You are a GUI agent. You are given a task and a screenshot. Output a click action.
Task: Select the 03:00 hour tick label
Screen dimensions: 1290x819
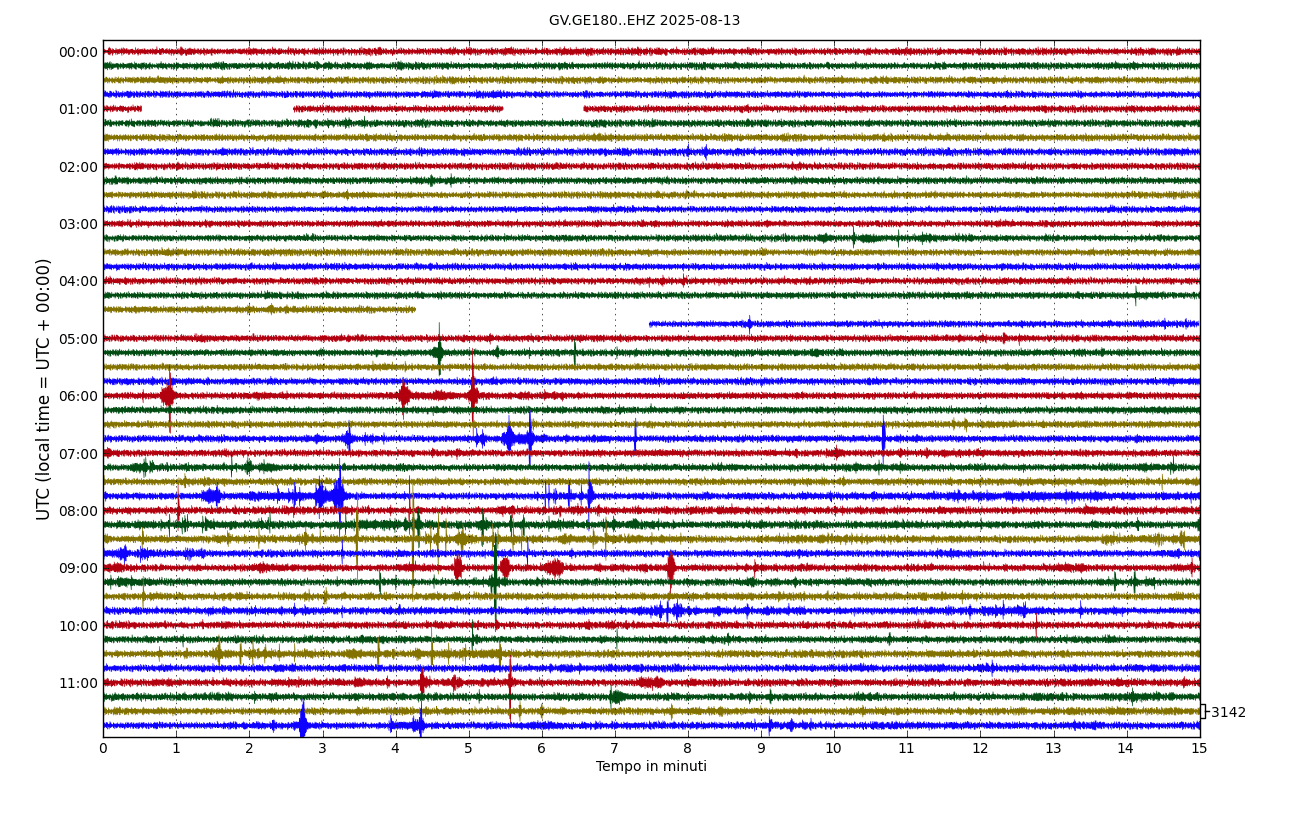pos(78,224)
